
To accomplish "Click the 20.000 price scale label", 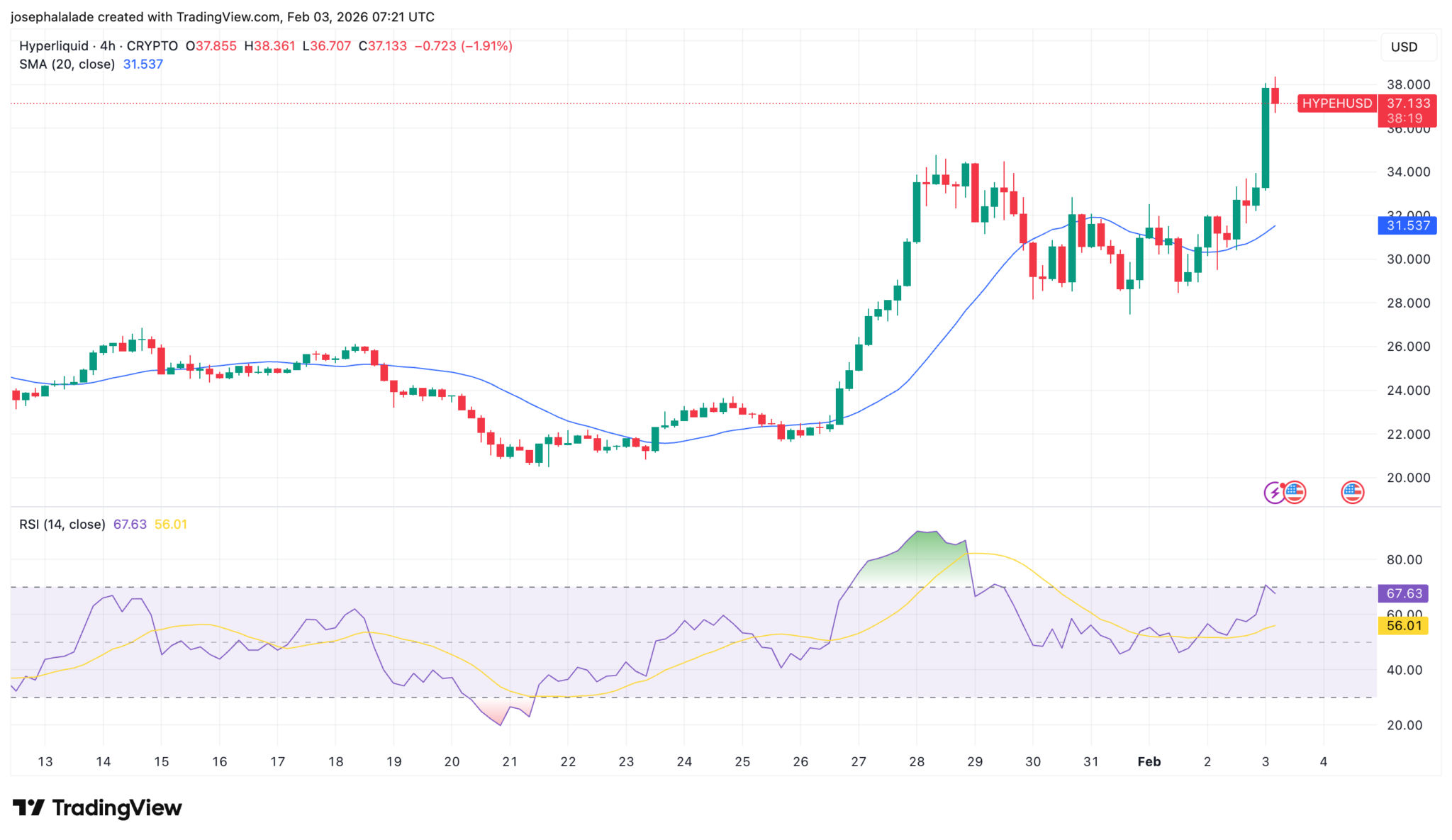I will click(1408, 478).
